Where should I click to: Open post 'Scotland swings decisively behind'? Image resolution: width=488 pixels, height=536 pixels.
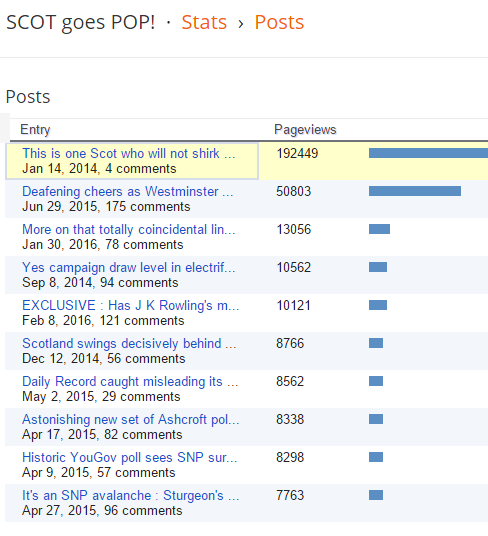(129, 344)
